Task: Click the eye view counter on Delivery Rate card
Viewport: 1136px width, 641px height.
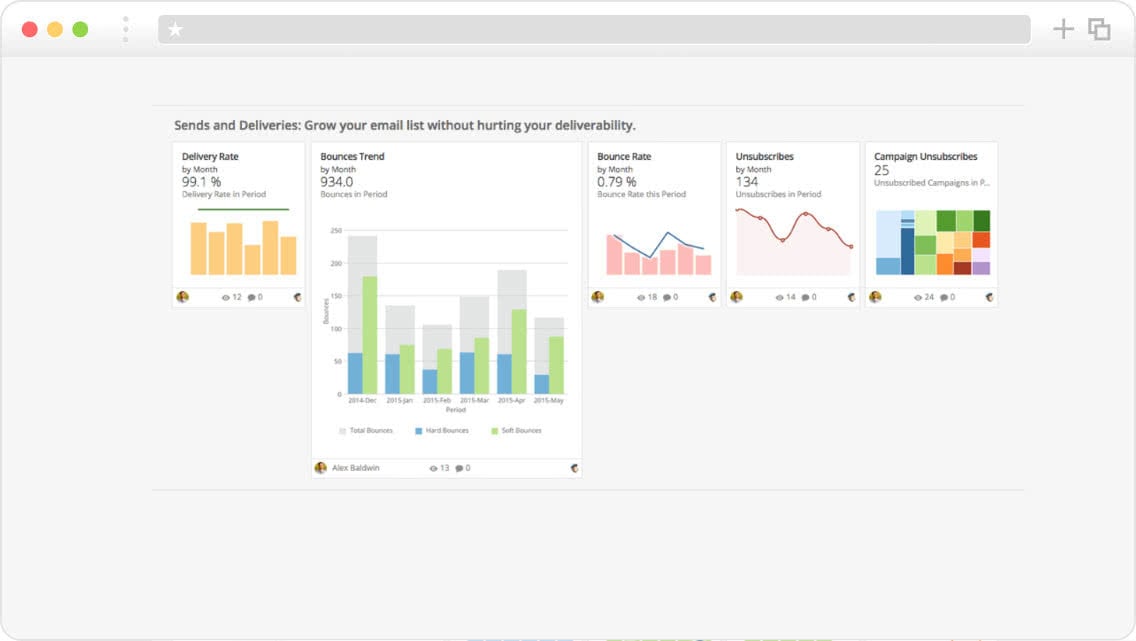Action: [225, 297]
